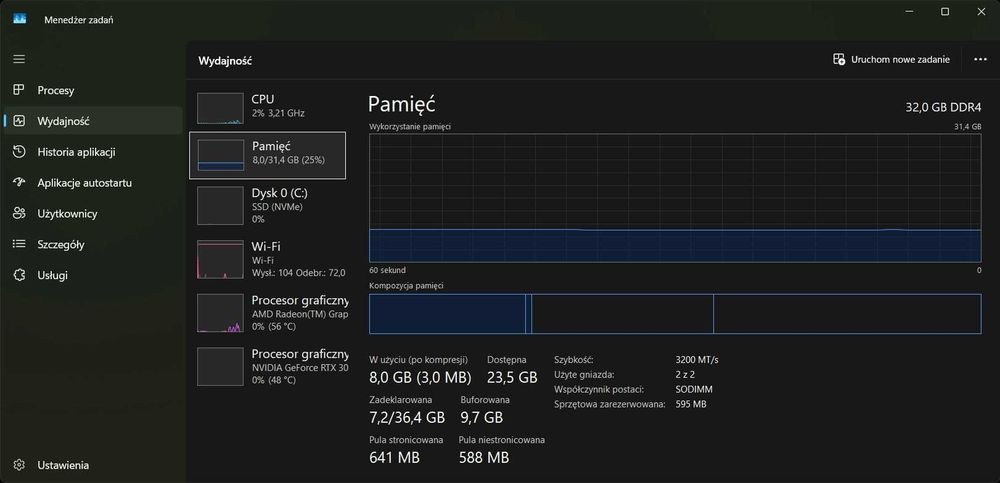Click the Procesy sidebar icon
The height and width of the screenshot is (483, 1000).
[x=19, y=90]
